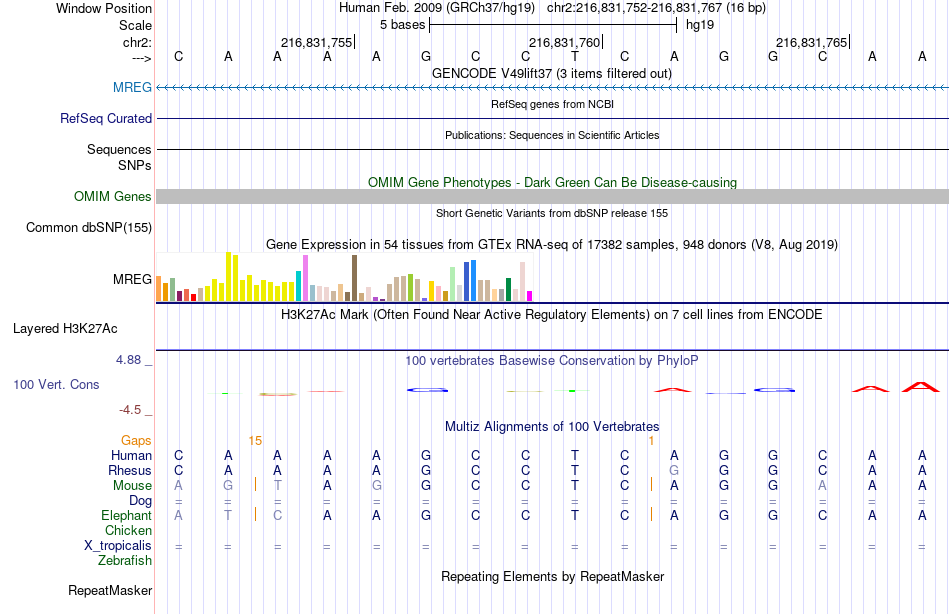Click the tallest yellow GTEx expression bar

pos(228,276)
